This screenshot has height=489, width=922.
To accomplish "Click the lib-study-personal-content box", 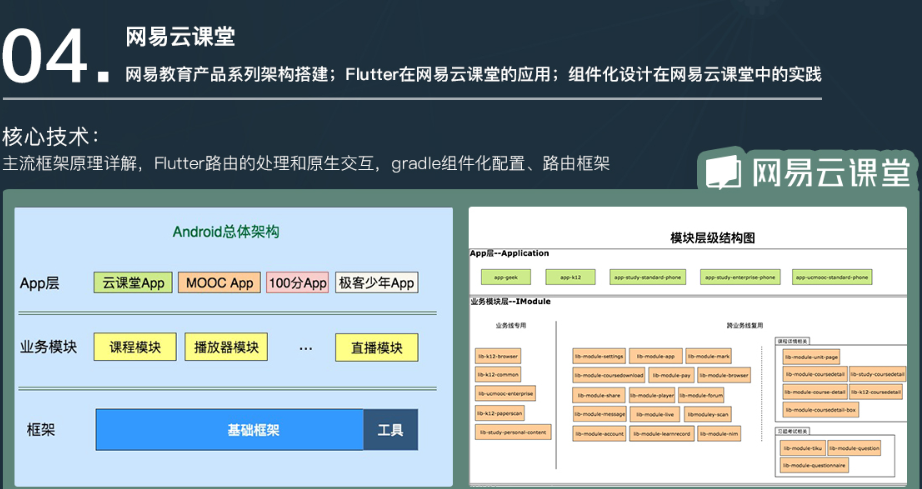I will tap(513, 432).
